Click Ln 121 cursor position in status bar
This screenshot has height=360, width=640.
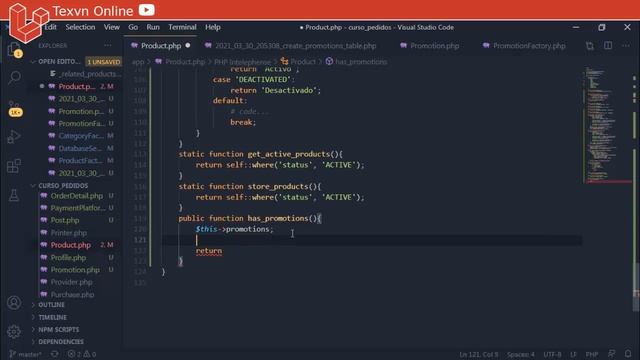pos(478,354)
